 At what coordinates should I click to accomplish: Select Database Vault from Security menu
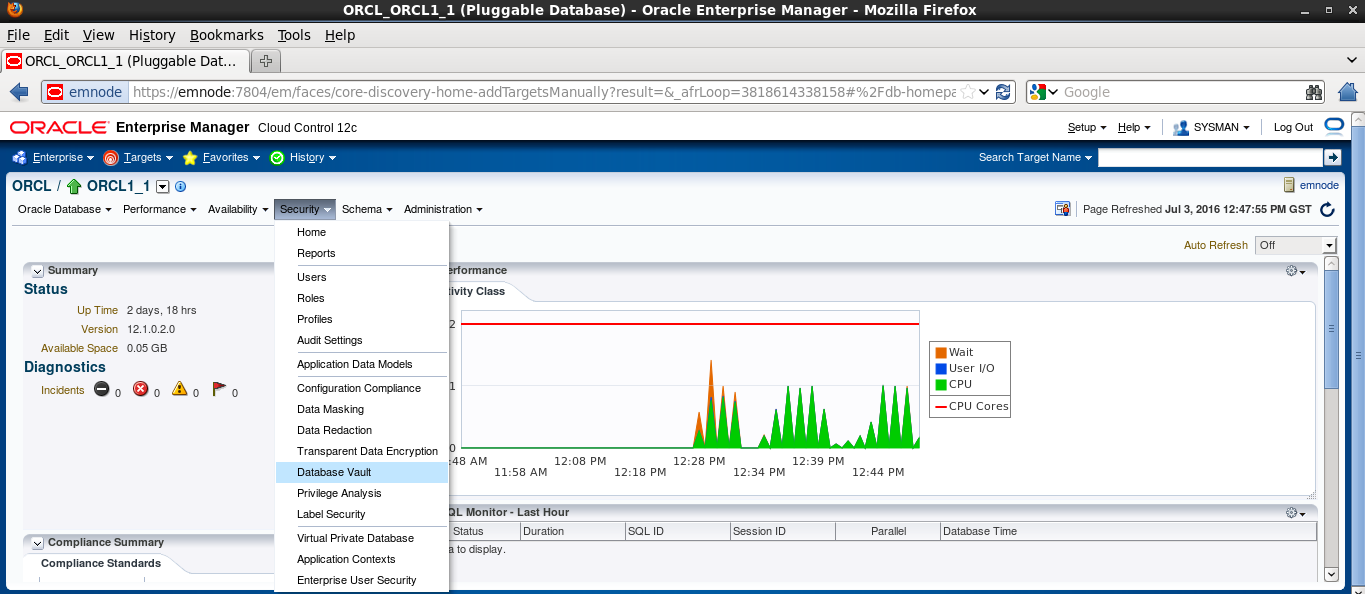click(362, 472)
